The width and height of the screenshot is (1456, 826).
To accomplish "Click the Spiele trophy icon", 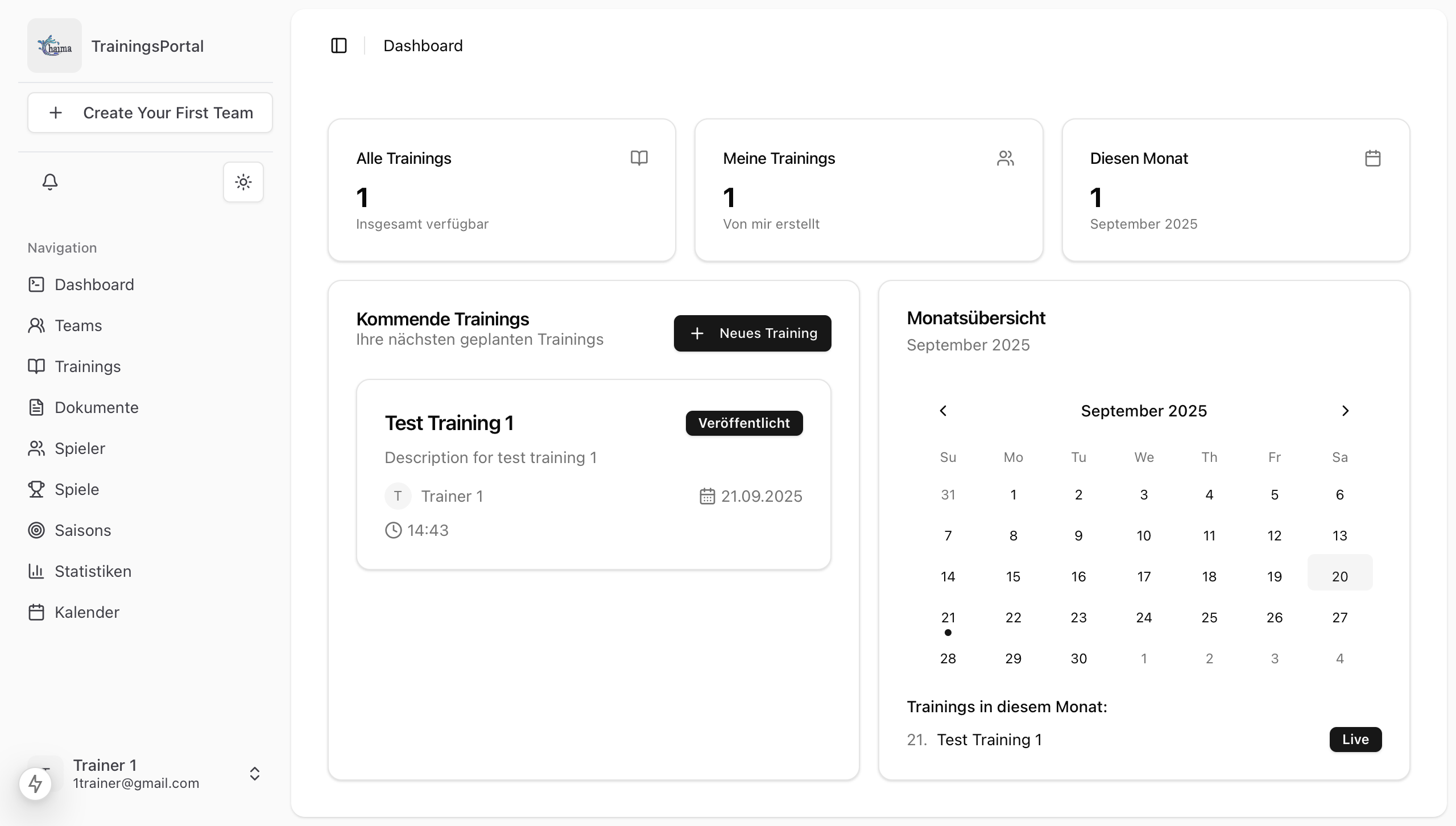I will (36, 489).
